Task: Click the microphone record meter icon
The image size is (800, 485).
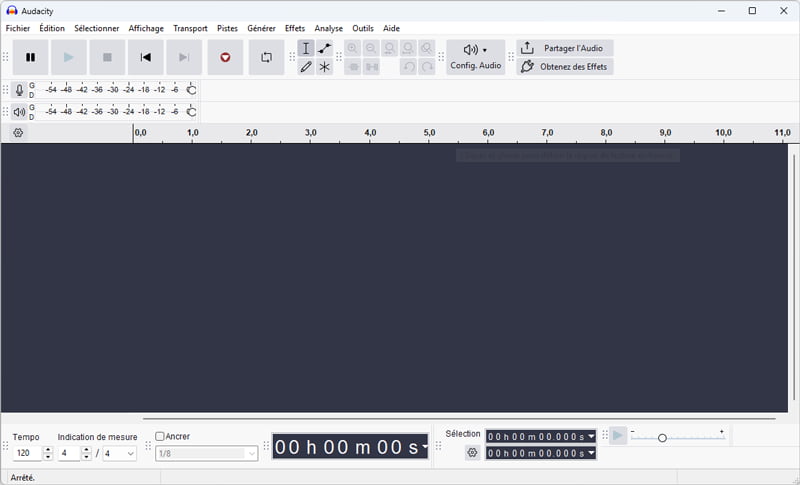Action: [x=19, y=90]
